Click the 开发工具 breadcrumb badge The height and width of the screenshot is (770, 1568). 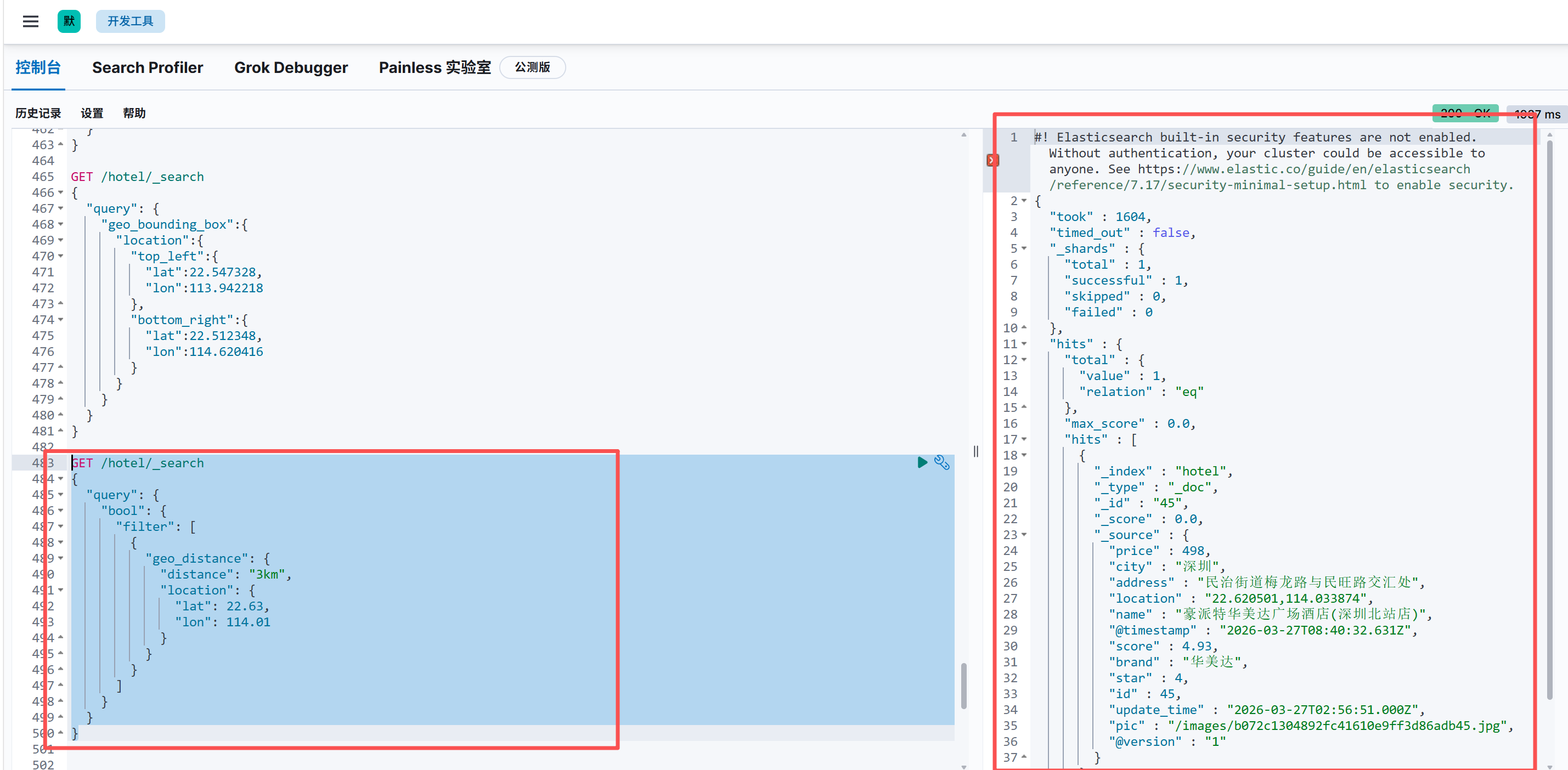click(x=130, y=21)
